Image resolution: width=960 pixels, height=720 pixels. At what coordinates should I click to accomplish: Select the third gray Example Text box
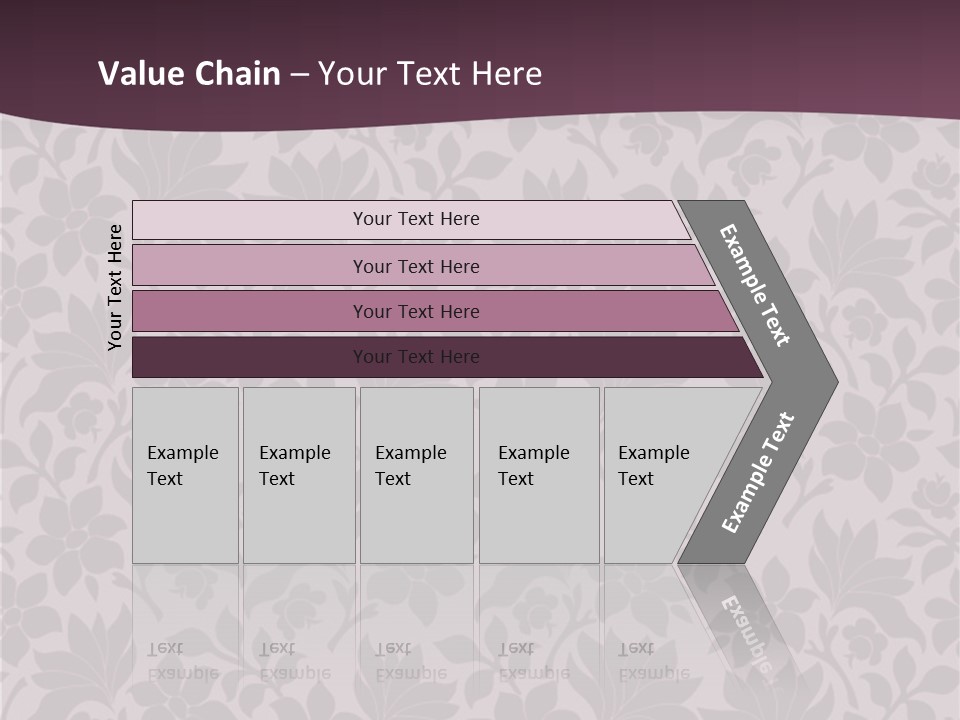tap(416, 475)
